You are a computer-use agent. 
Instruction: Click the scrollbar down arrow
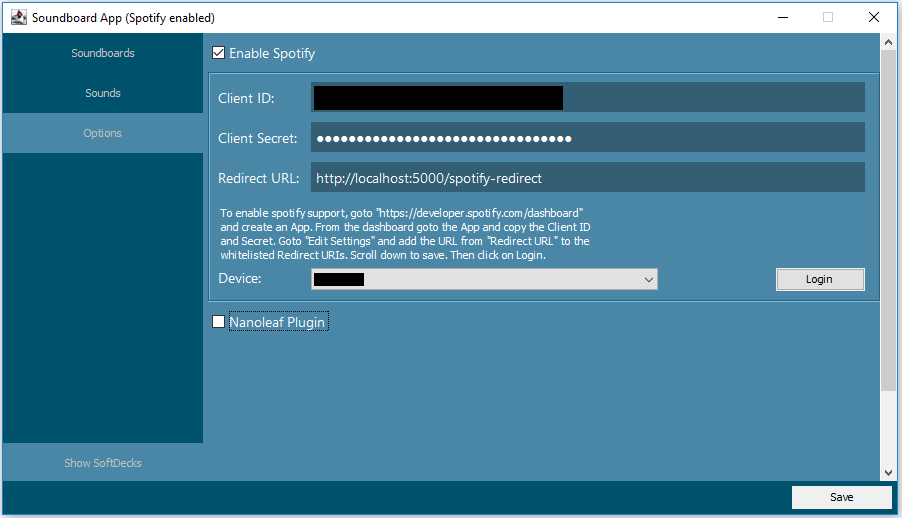(x=888, y=473)
